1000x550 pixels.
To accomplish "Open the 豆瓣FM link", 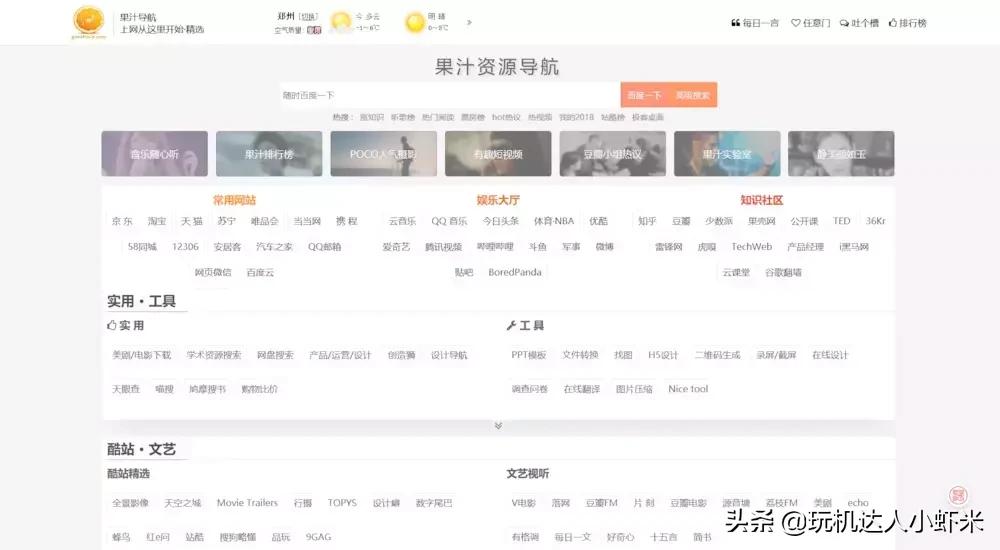I will coord(601,503).
